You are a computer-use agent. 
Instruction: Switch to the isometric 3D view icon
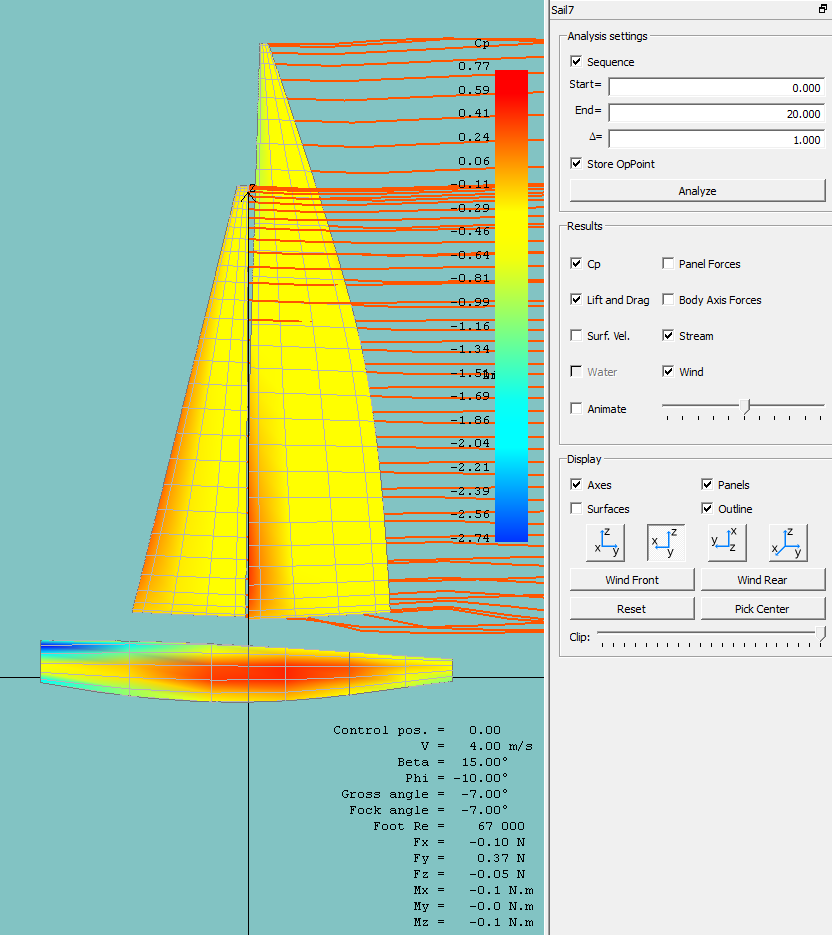(x=788, y=542)
